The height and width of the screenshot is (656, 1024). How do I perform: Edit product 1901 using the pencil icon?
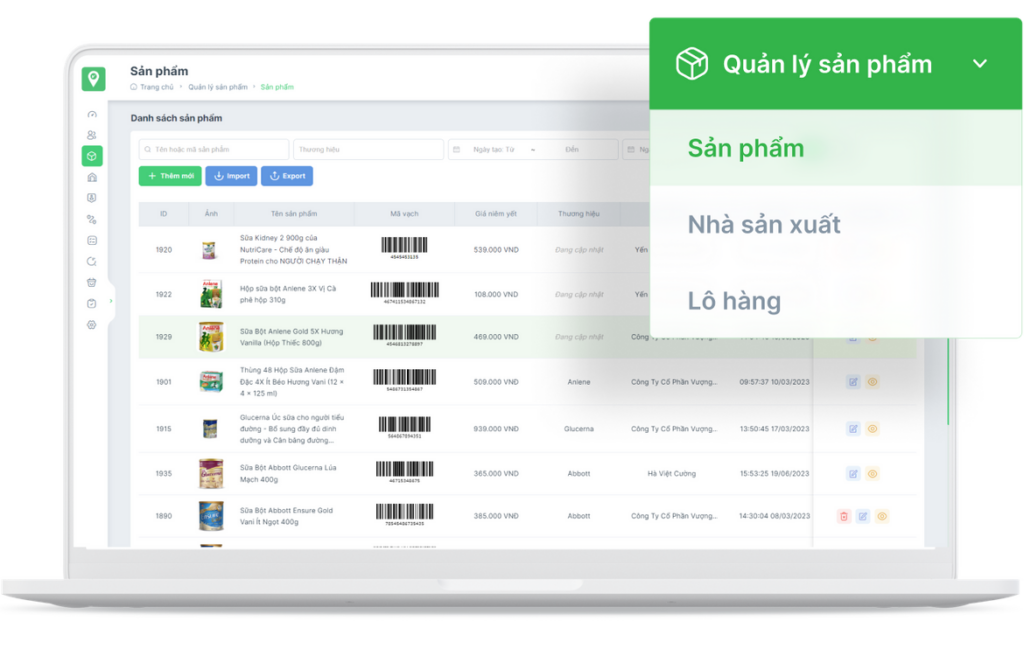coord(853,381)
